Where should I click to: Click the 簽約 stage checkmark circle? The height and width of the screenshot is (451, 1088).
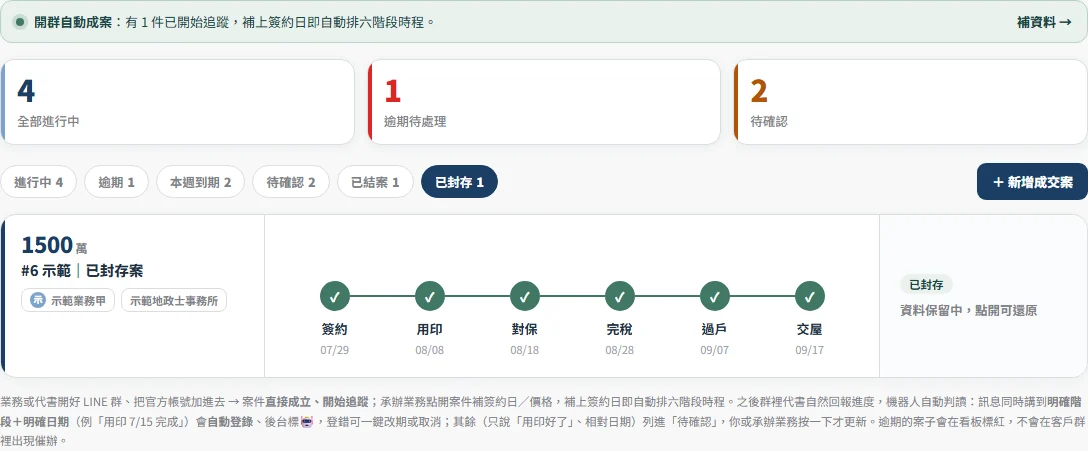[x=334, y=296]
